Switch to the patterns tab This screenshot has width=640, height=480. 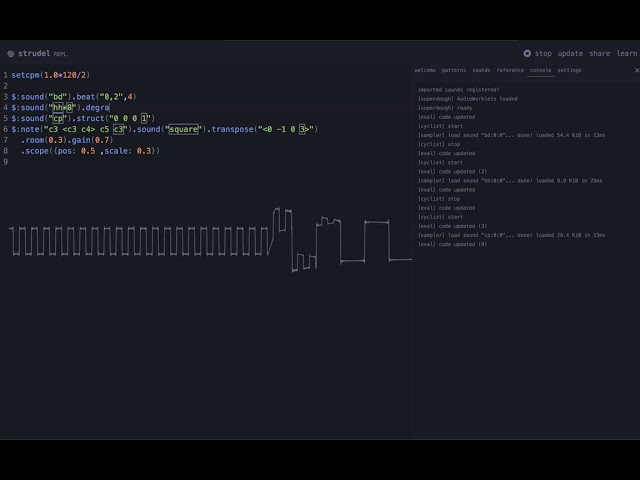tap(453, 70)
